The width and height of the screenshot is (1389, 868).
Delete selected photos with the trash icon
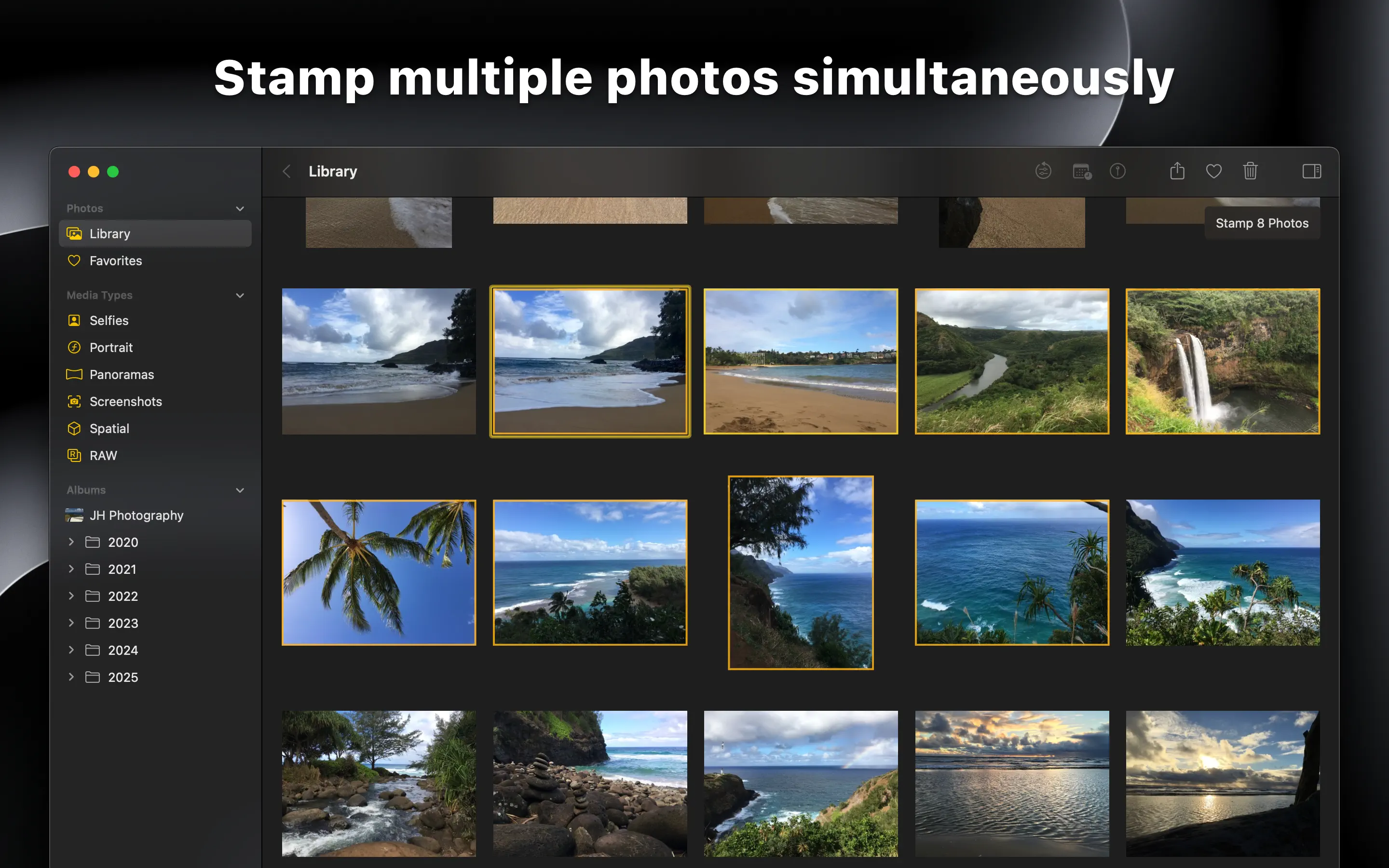coord(1250,171)
